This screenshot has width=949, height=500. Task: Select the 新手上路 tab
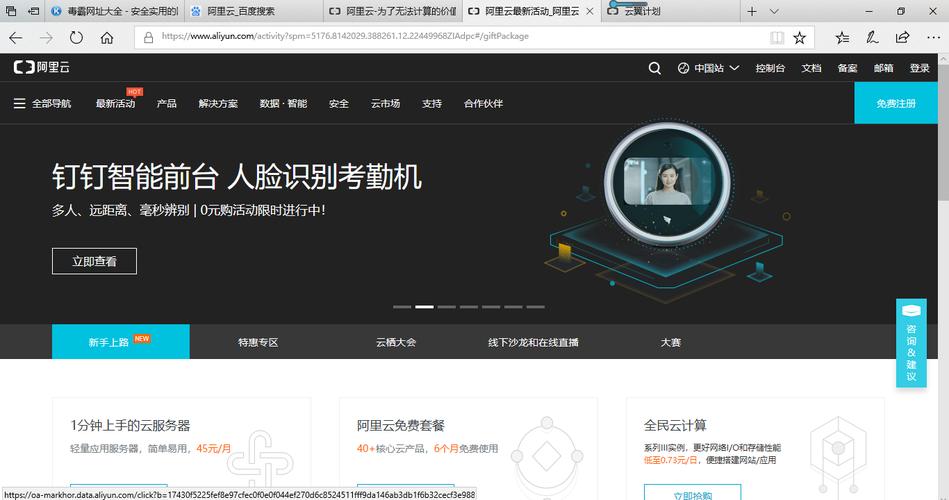click(x=120, y=341)
